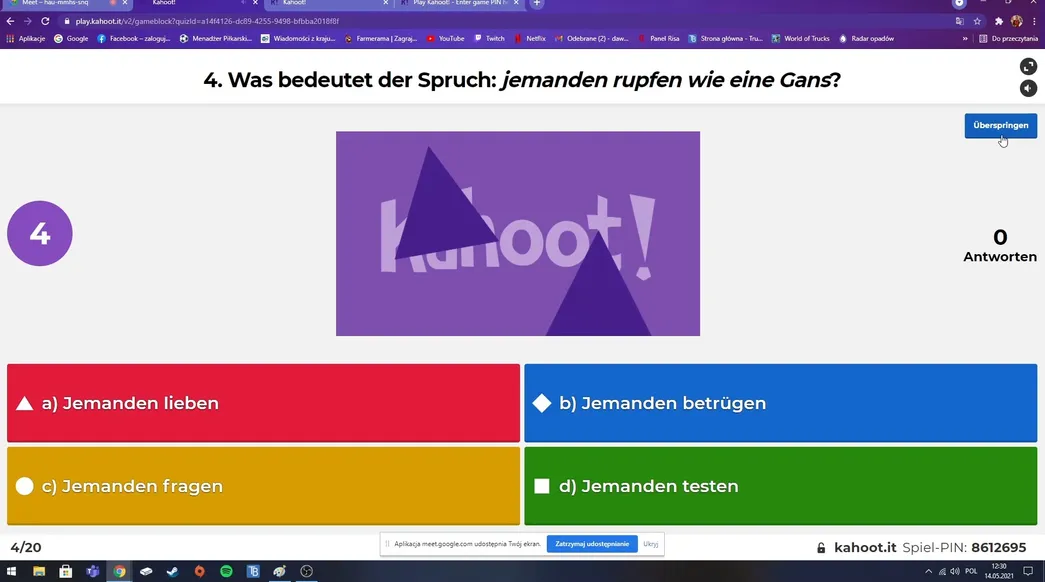Reload the page with refresh icon
This screenshot has width=1045, height=582.
click(x=45, y=21)
